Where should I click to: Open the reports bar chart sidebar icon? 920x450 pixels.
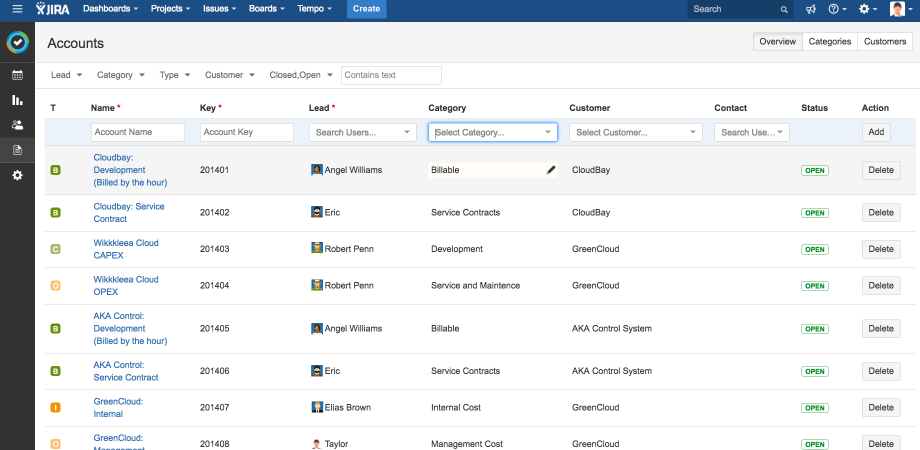click(x=18, y=100)
